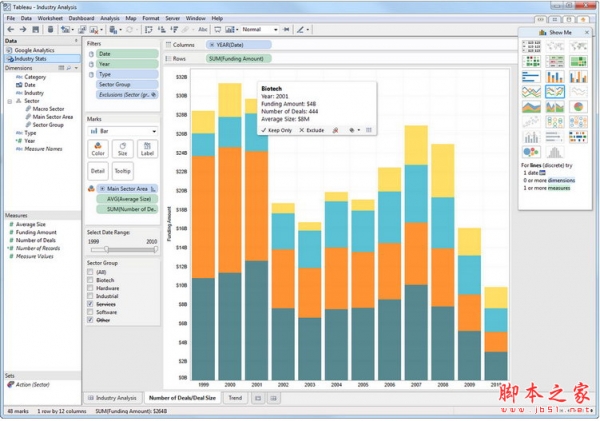This screenshot has height=421, width=600.
Task: Click the left date range slider handle
Action: tap(107, 250)
